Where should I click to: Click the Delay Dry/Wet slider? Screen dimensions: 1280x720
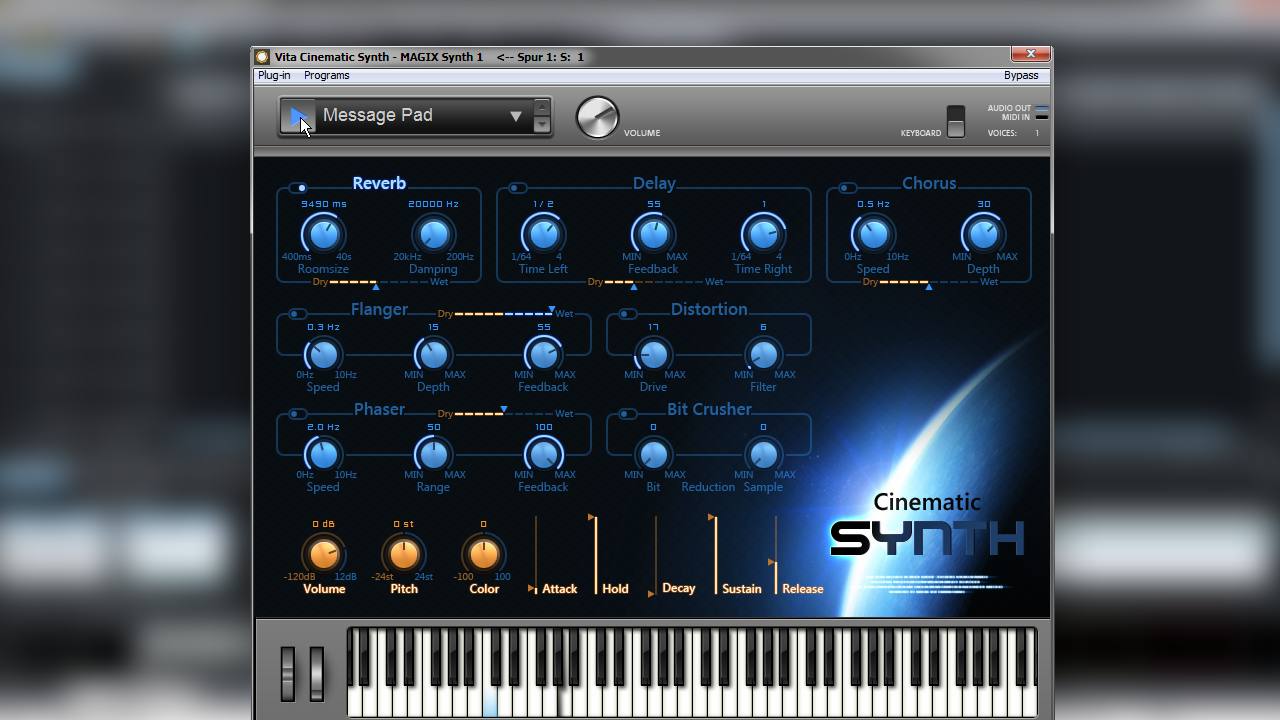[x=655, y=283]
